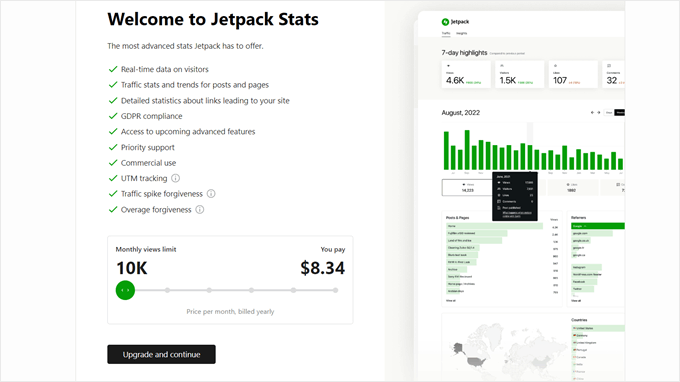Click the 'You pay' label
Viewport: 680px width, 382px height.
(333, 249)
